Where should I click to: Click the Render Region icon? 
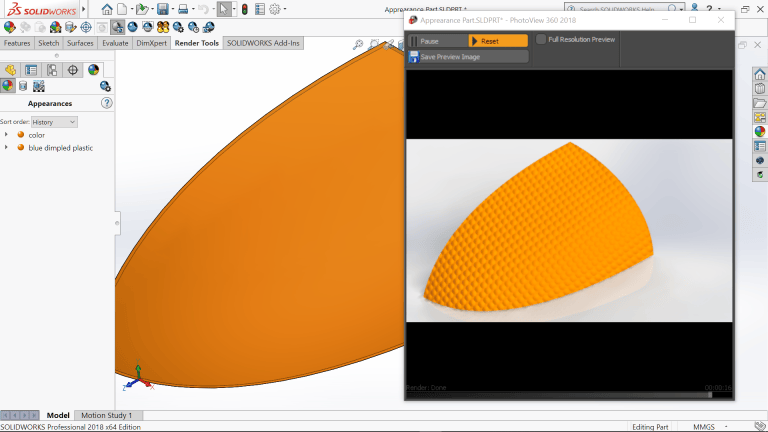(x=147, y=27)
